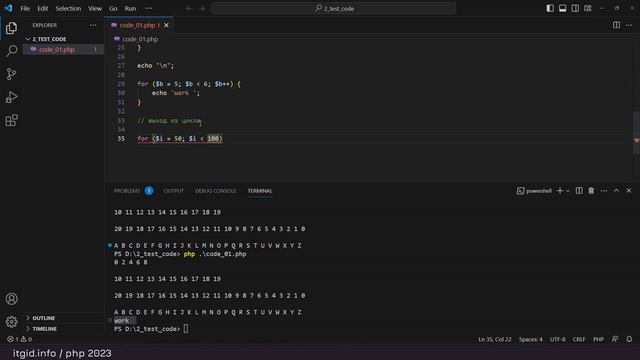Click the VS Code logo icon

pos(8,8)
